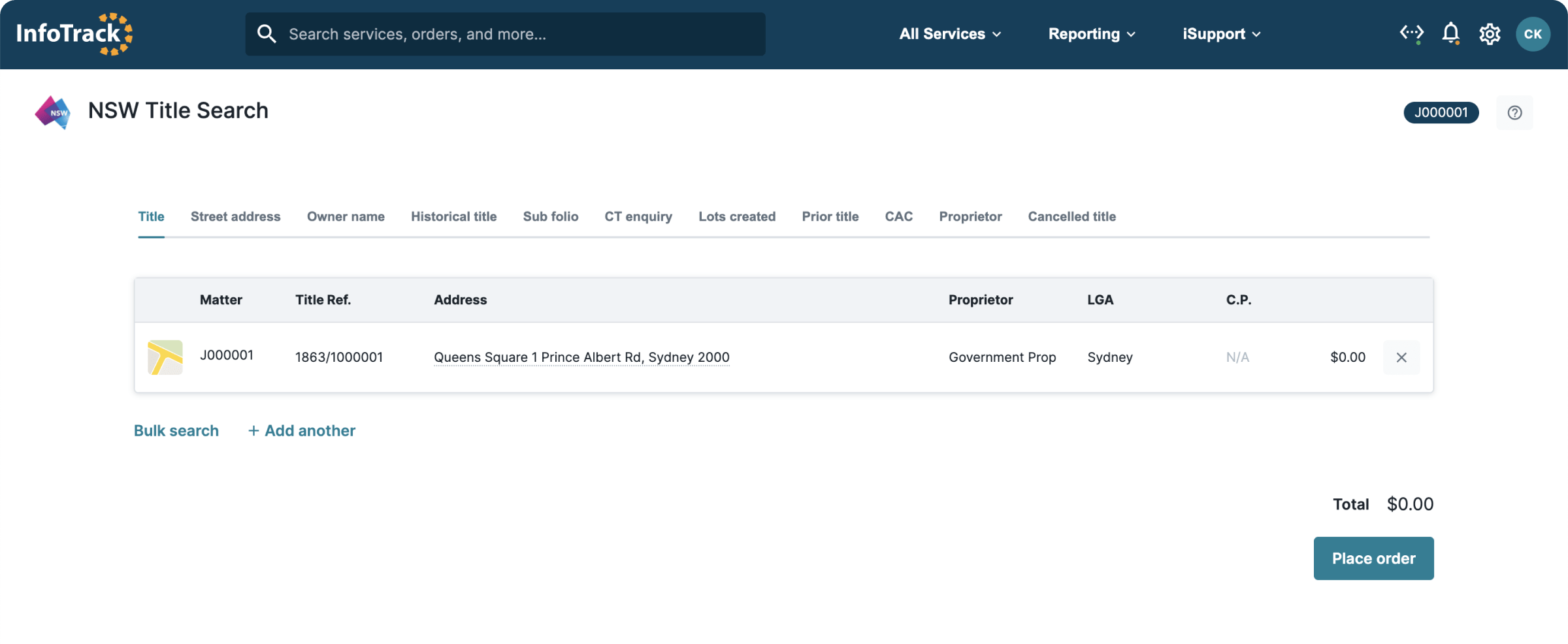This screenshot has width=1568, height=644.
Task: Open the notifications bell
Action: (x=1450, y=33)
